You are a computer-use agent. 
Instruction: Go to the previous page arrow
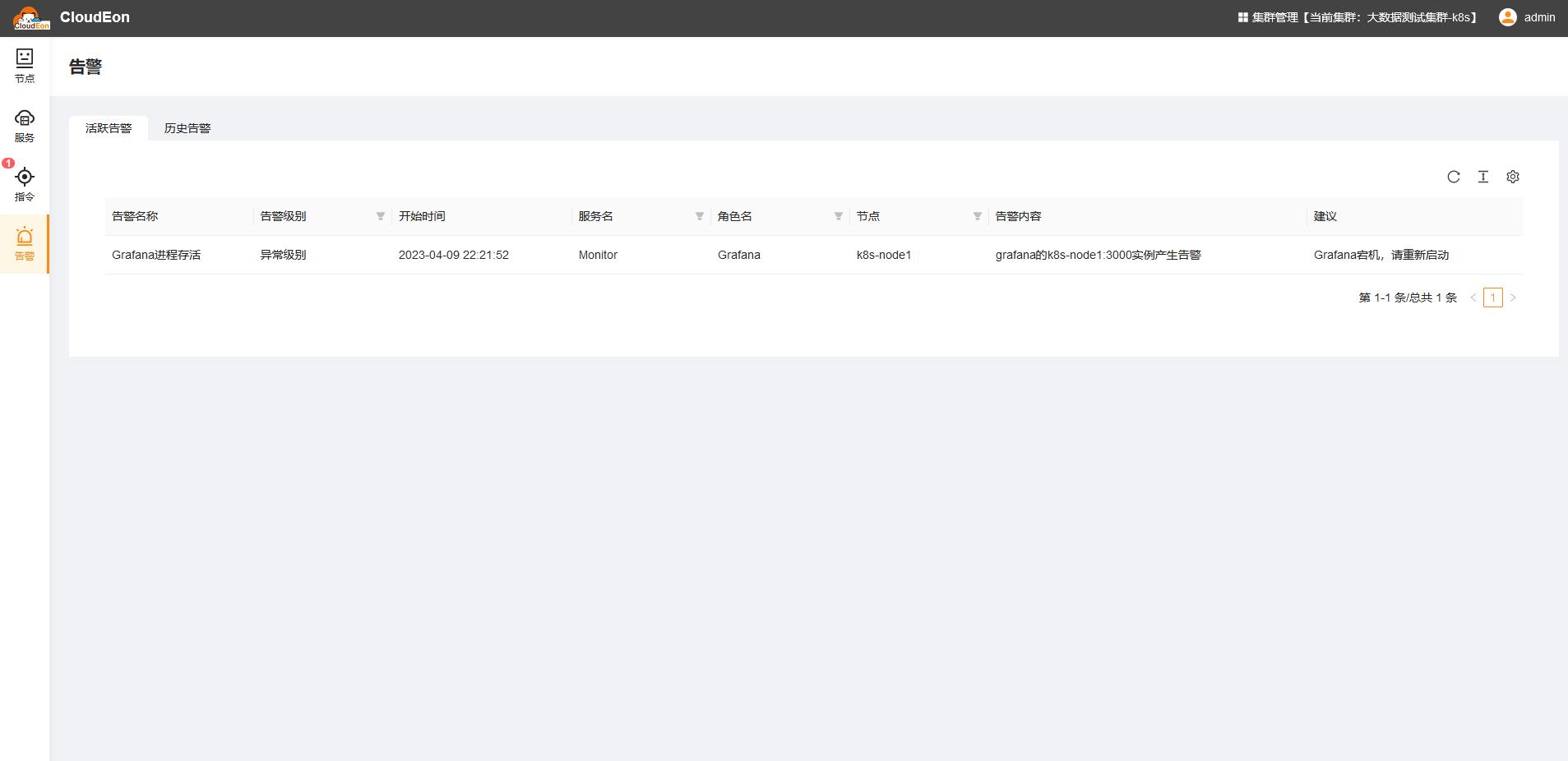point(1473,297)
